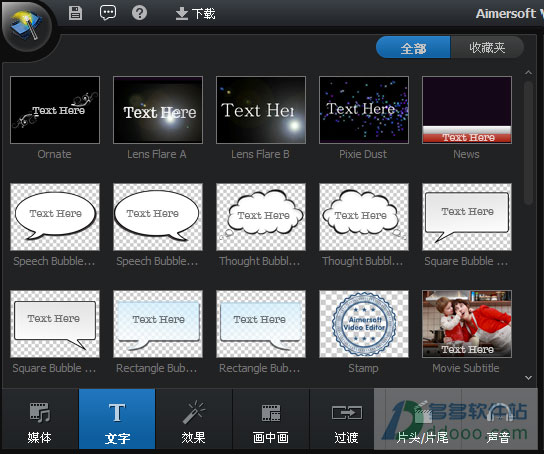Select the 文字 text tab

click(x=117, y=419)
